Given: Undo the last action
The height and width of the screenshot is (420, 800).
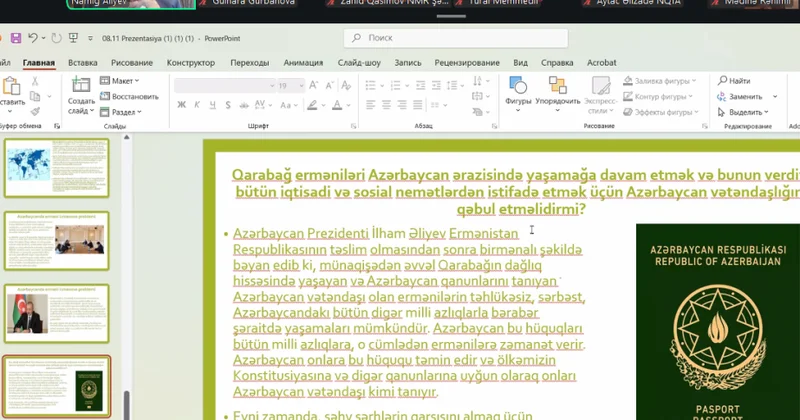Looking at the screenshot, I should [x=33, y=38].
